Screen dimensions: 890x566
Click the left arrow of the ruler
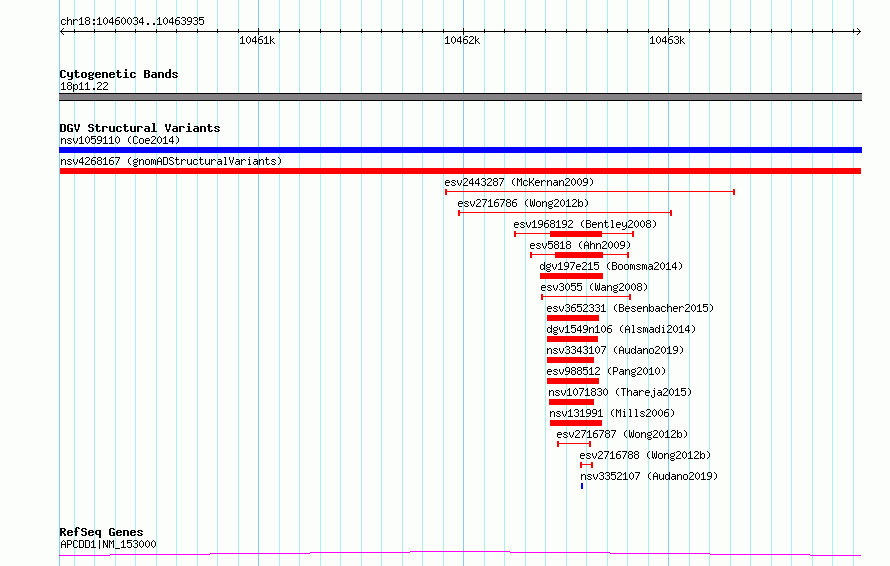click(62, 31)
